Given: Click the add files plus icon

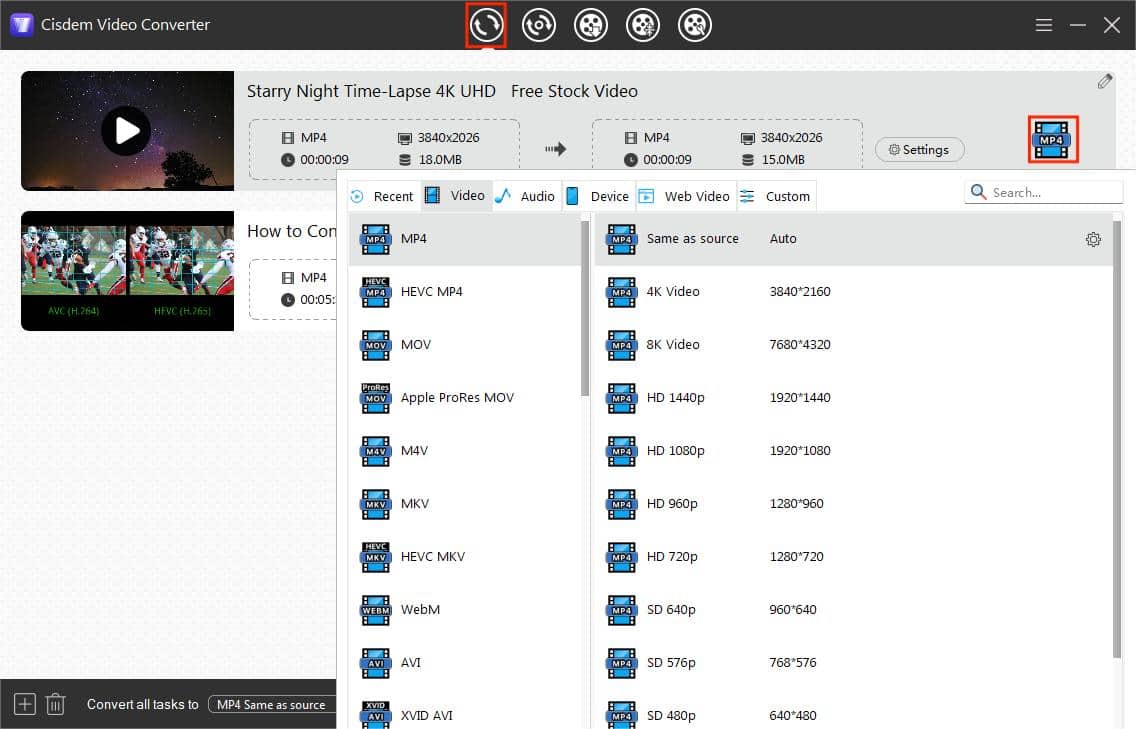Looking at the screenshot, I should click(23, 704).
